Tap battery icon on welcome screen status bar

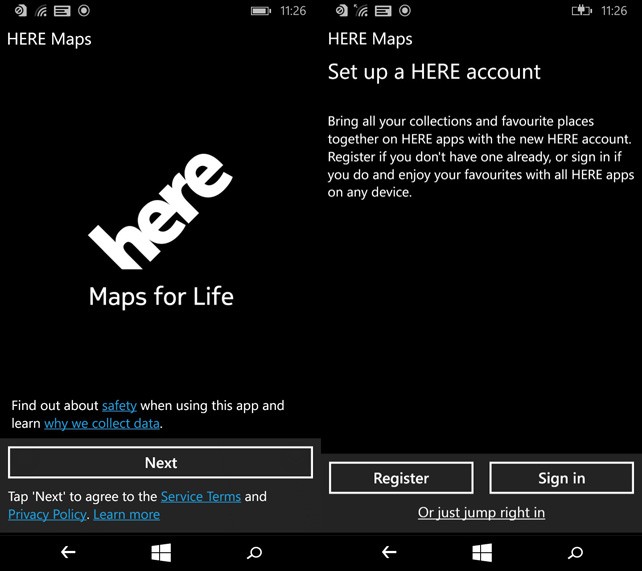pos(260,11)
